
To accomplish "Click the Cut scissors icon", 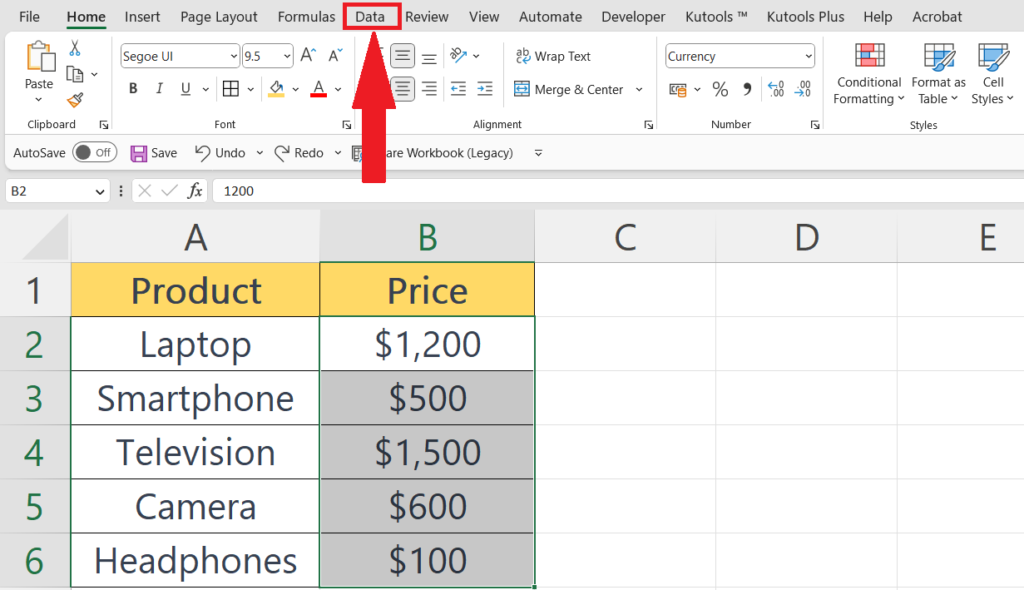I will 75,48.
